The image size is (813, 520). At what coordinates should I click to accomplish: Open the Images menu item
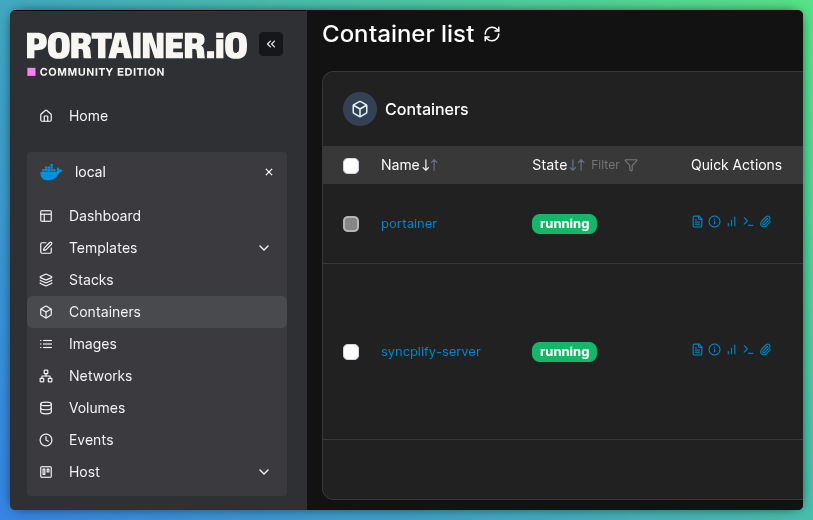[157, 344]
